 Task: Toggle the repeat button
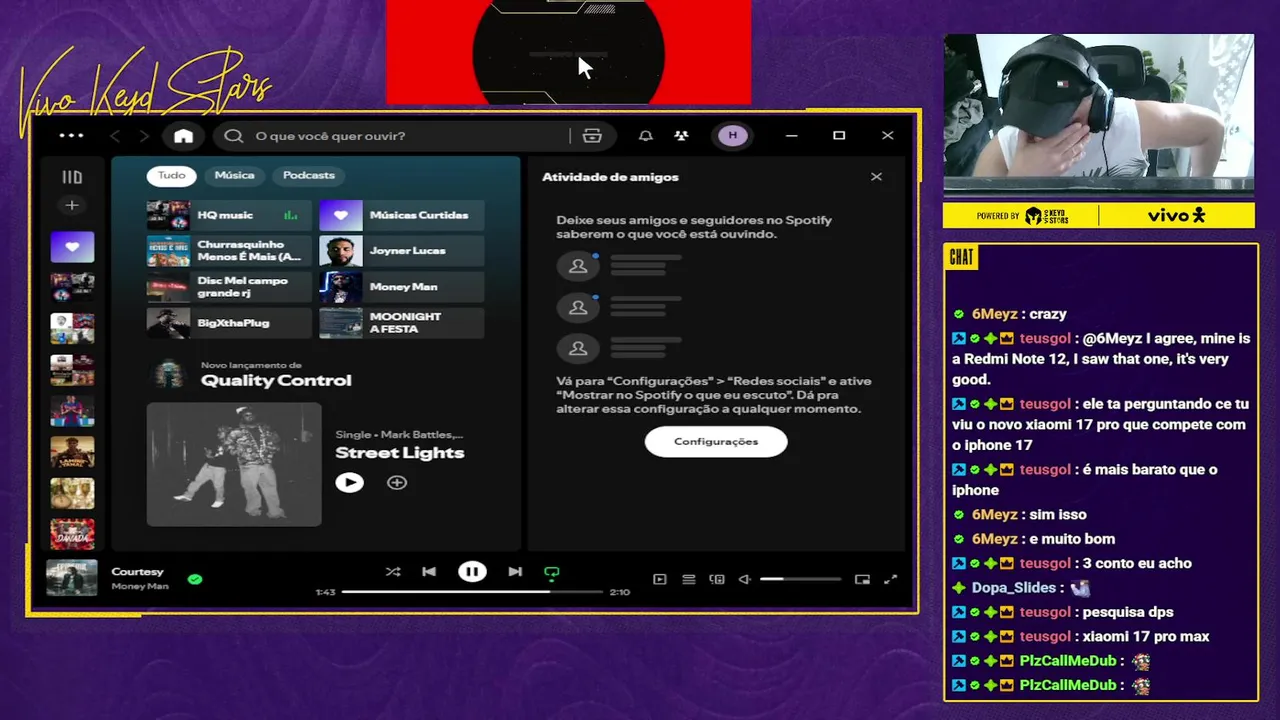(552, 573)
